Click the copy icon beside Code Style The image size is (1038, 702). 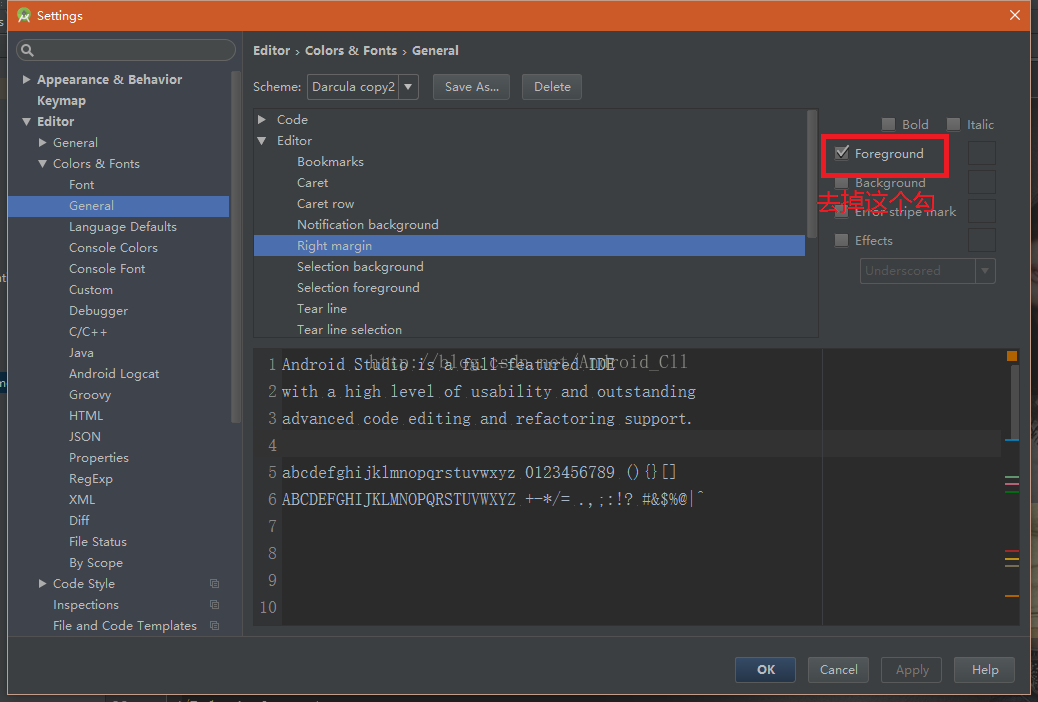214,583
